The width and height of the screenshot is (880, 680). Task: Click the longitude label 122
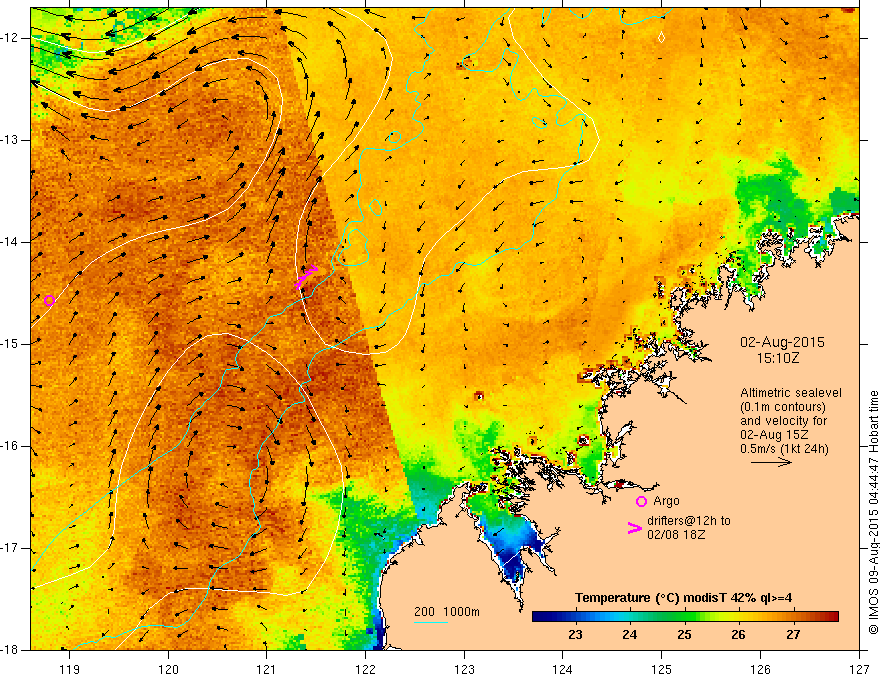(x=365, y=669)
